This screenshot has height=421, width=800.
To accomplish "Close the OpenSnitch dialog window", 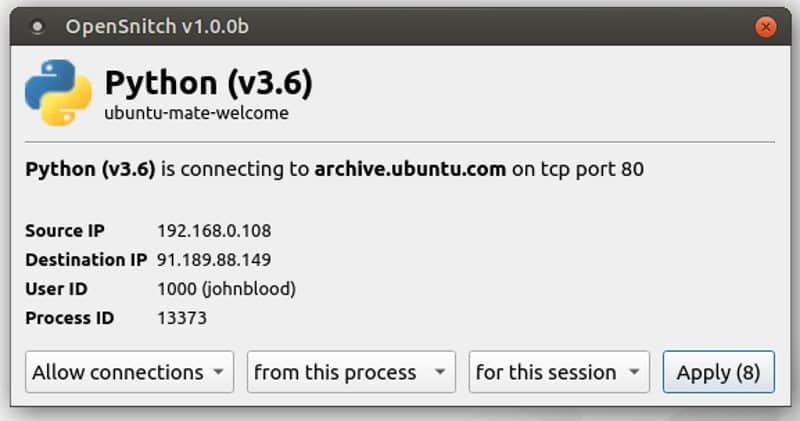I will (x=765, y=27).
